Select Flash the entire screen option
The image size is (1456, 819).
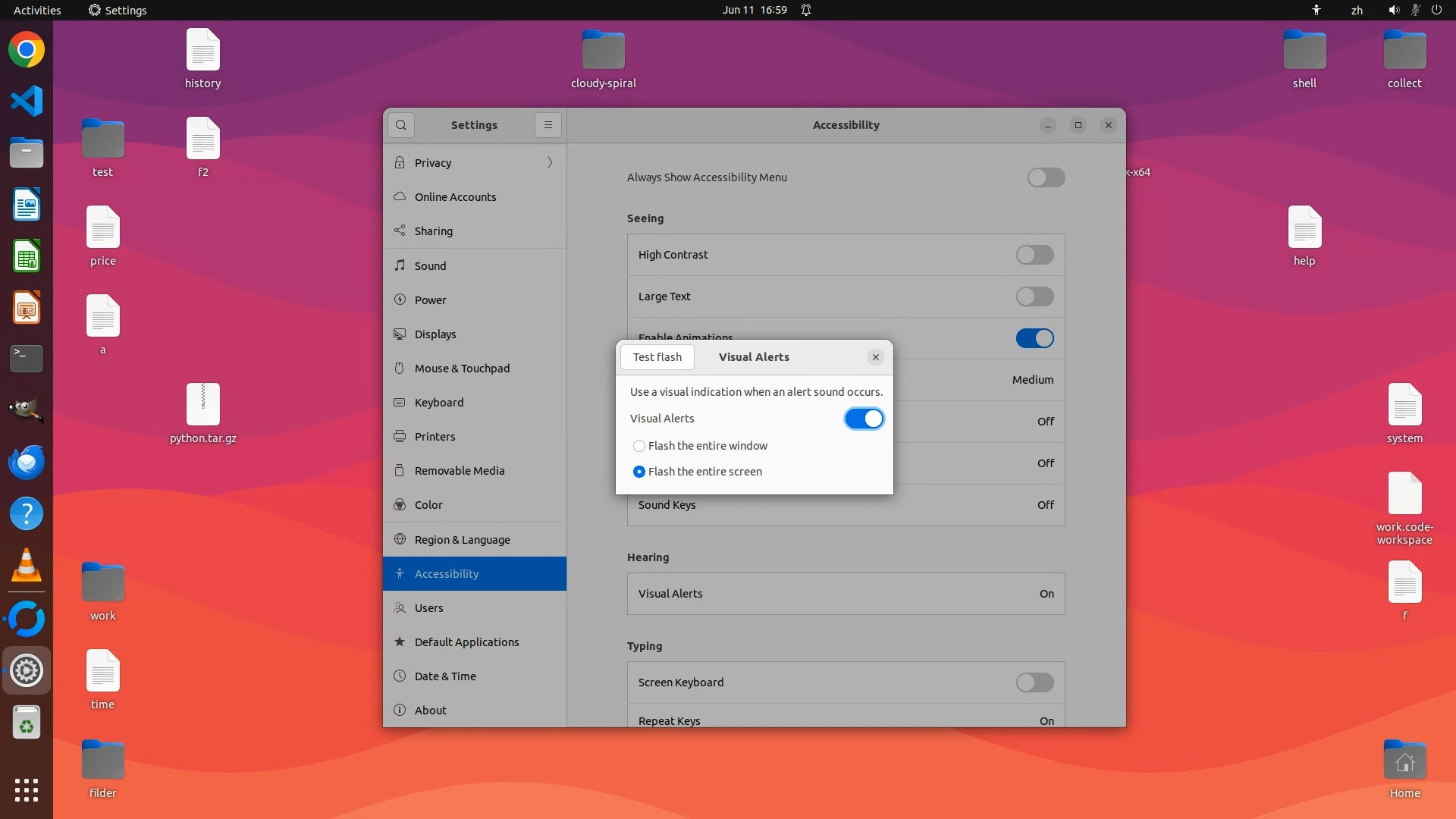[x=639, y=472]
